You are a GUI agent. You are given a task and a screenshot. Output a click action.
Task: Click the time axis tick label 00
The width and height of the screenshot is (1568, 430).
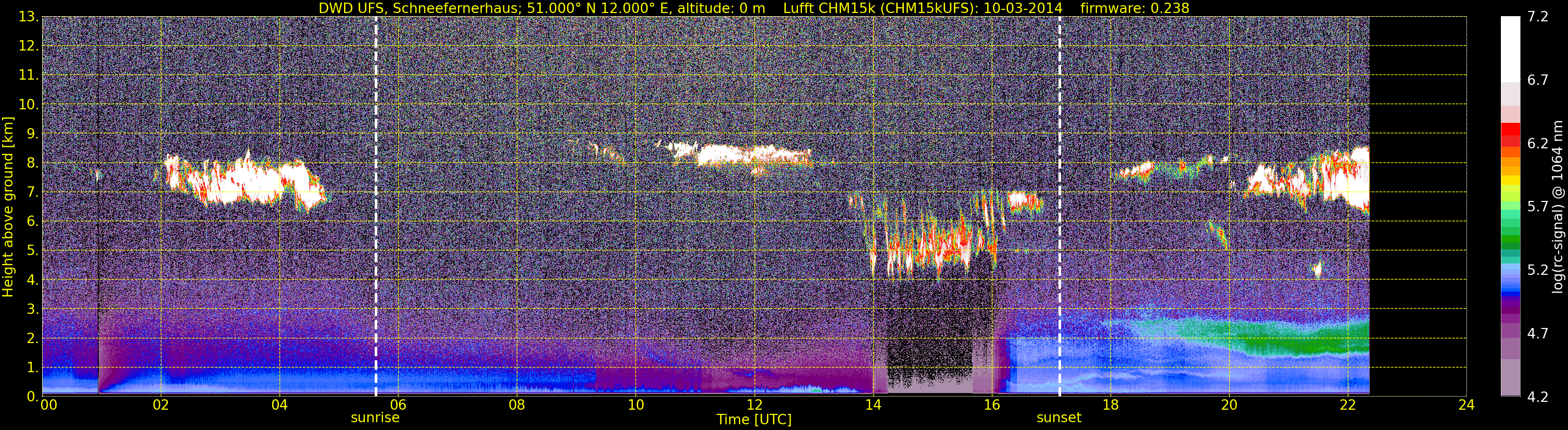(x=49, y=406)
